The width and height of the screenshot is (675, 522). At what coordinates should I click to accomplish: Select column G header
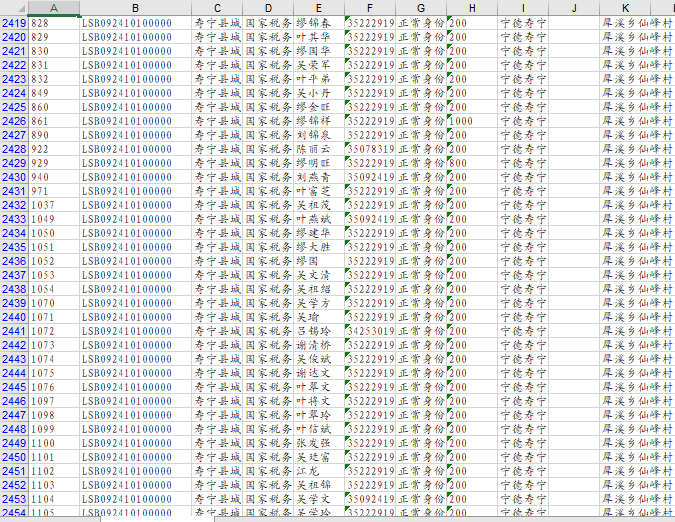coord(421,8)
